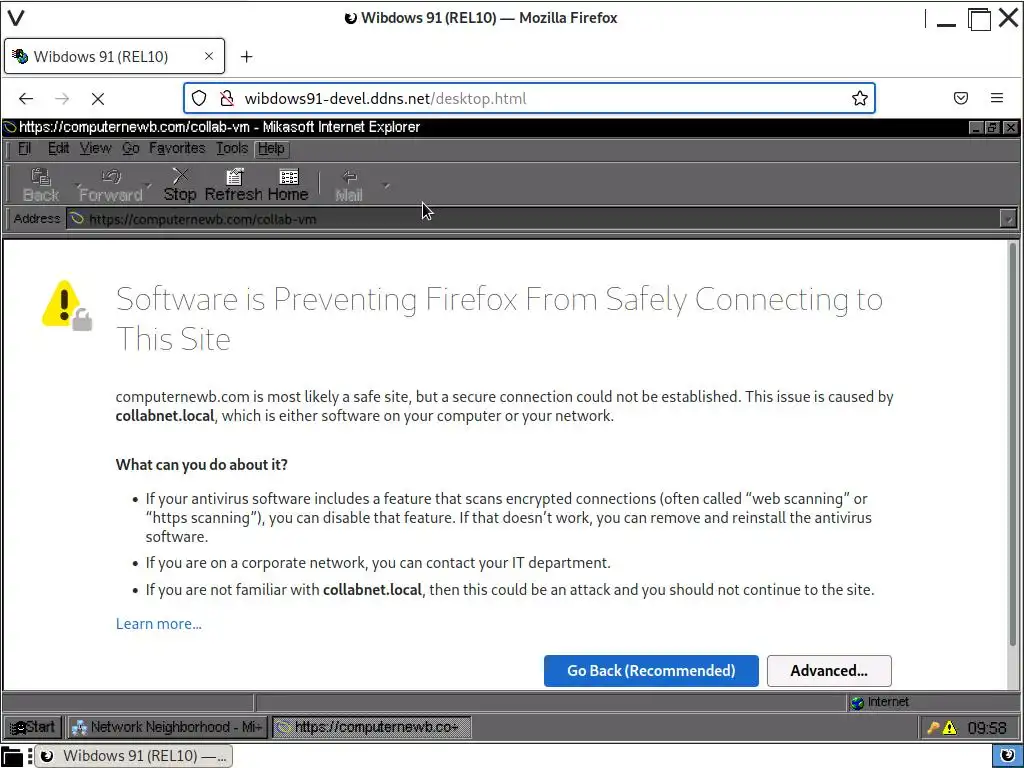Viewport: 1024px width, 768px height.
Task: Click the bold collabnet.local text in the first paragraph
Action: tap(165, 416)
